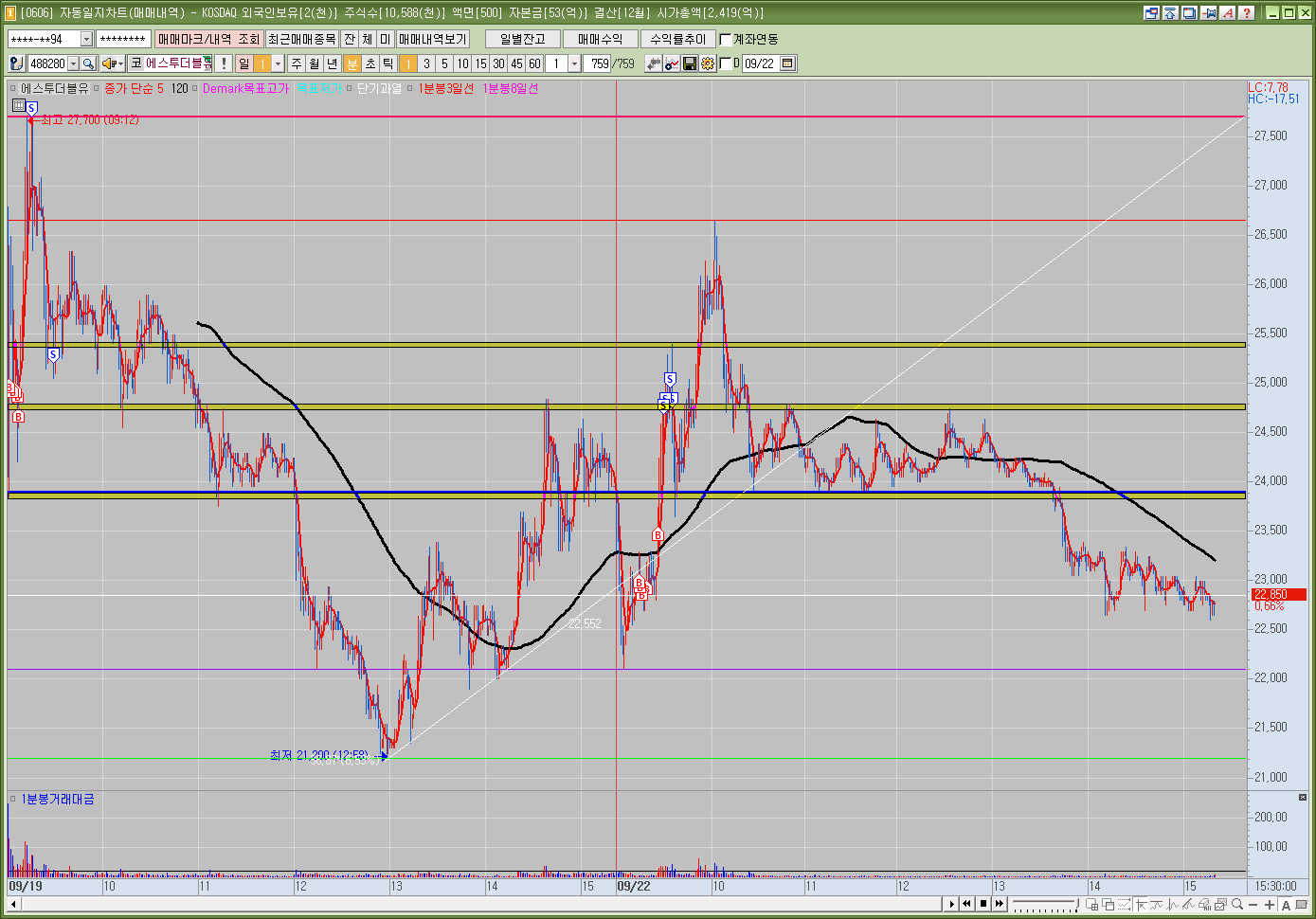
Task: Click the pin window icon in title bar
Action: [x=1208, y=12]
